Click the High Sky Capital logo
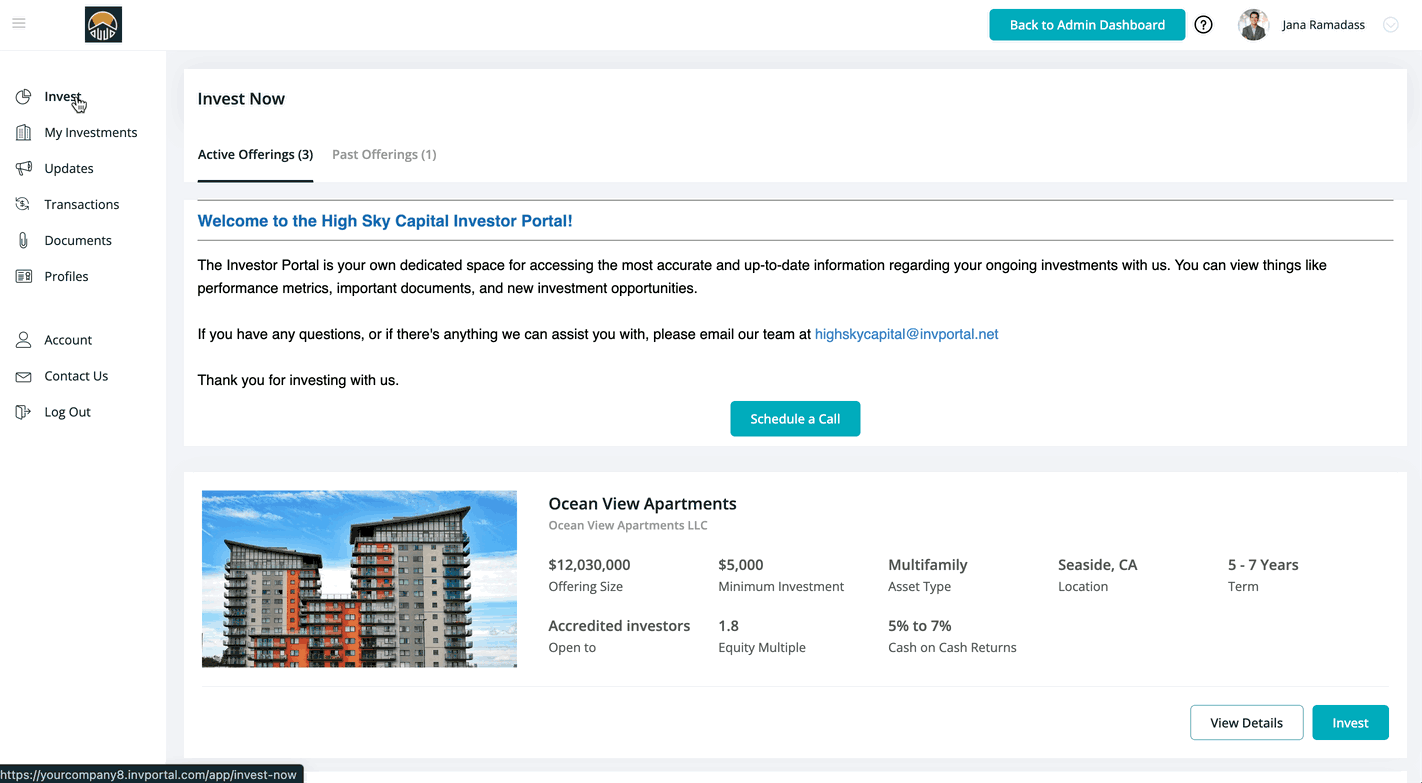1422x783 pixels. pos(103,25)
